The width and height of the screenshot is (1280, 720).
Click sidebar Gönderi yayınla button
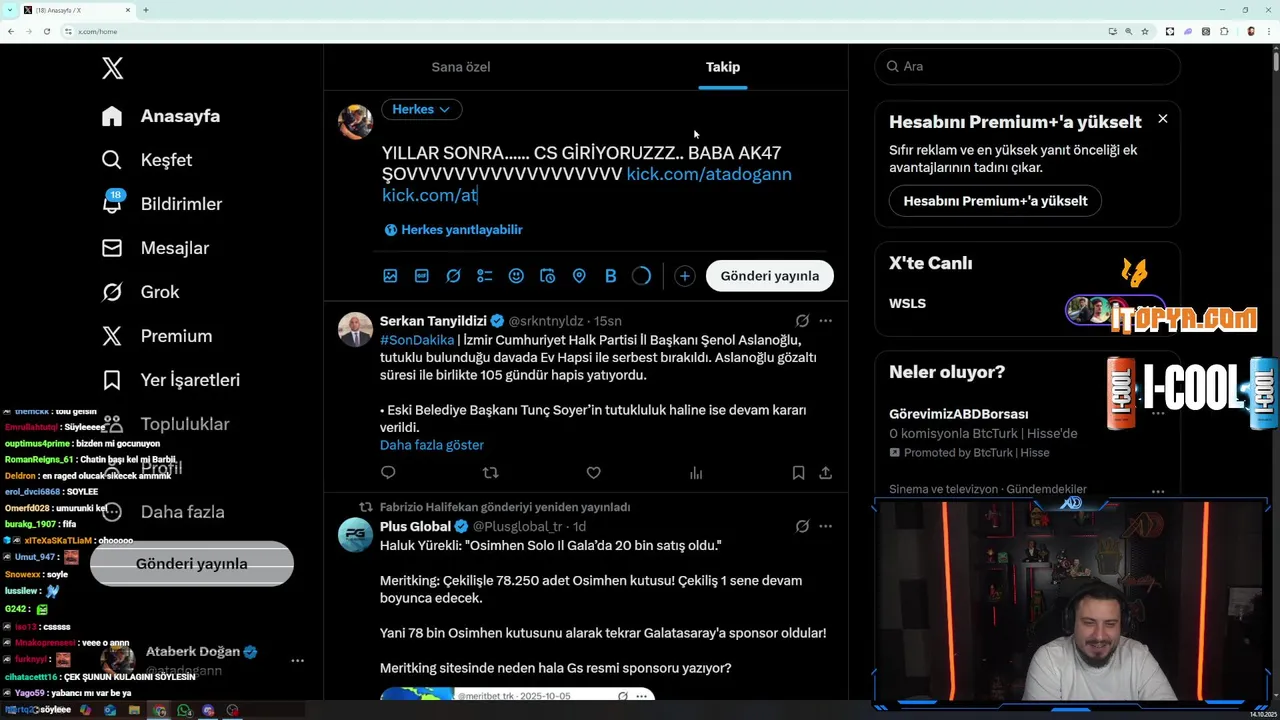click(192, 564)
